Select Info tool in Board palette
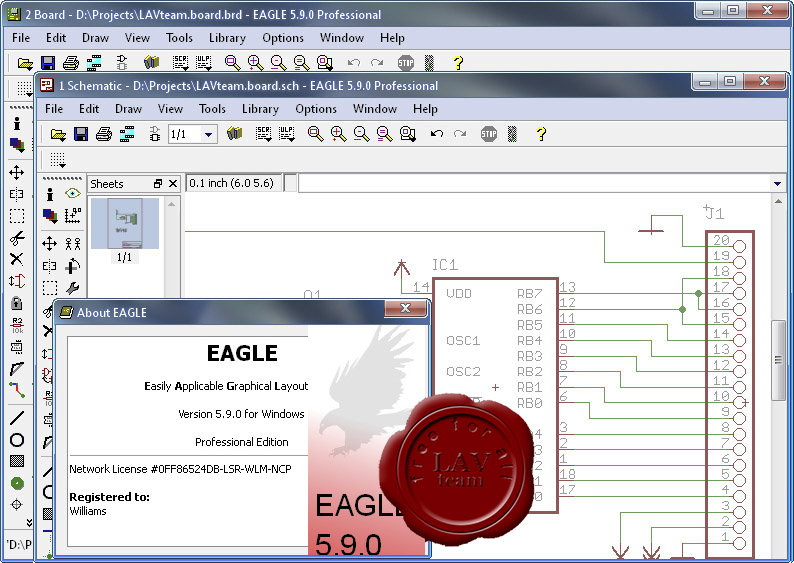Viewport: 794px width, 563px height. [x=17, y=124]
